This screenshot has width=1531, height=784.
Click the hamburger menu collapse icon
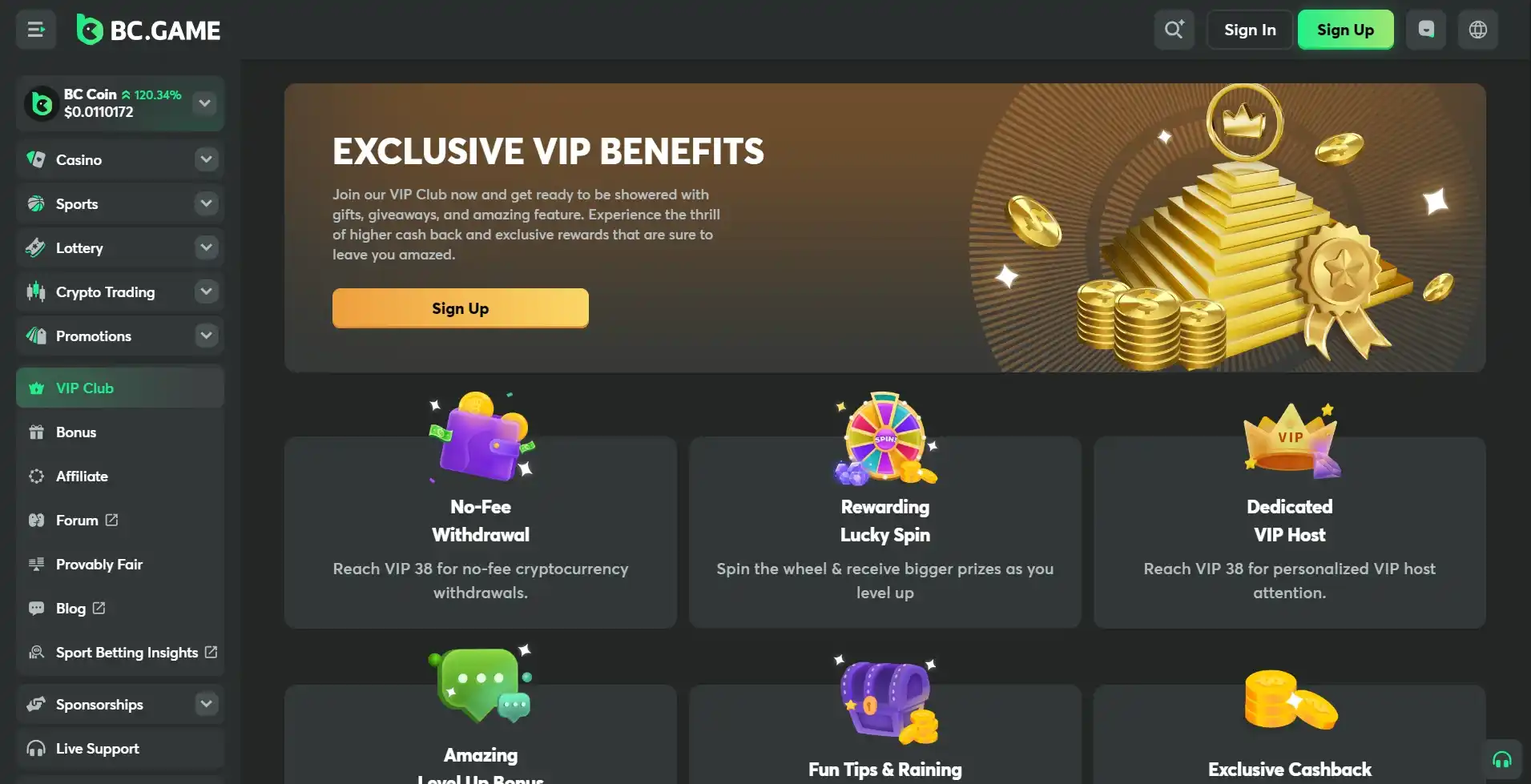click(36, 30)
